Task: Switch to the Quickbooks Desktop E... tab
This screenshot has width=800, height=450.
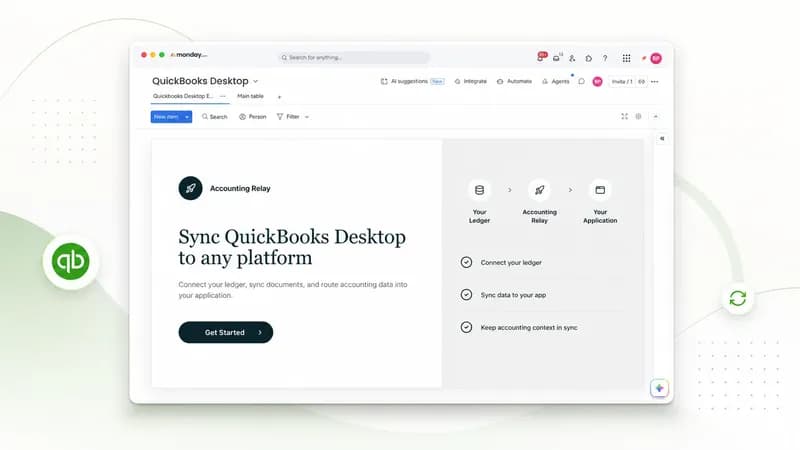Action: (x=183, y=96)
